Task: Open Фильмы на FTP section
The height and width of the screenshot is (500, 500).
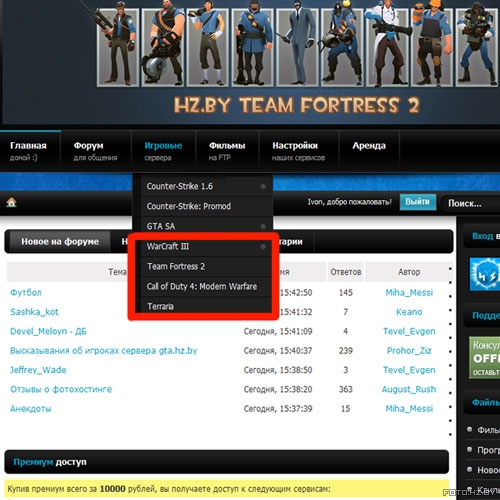Action: coord(227,151)
